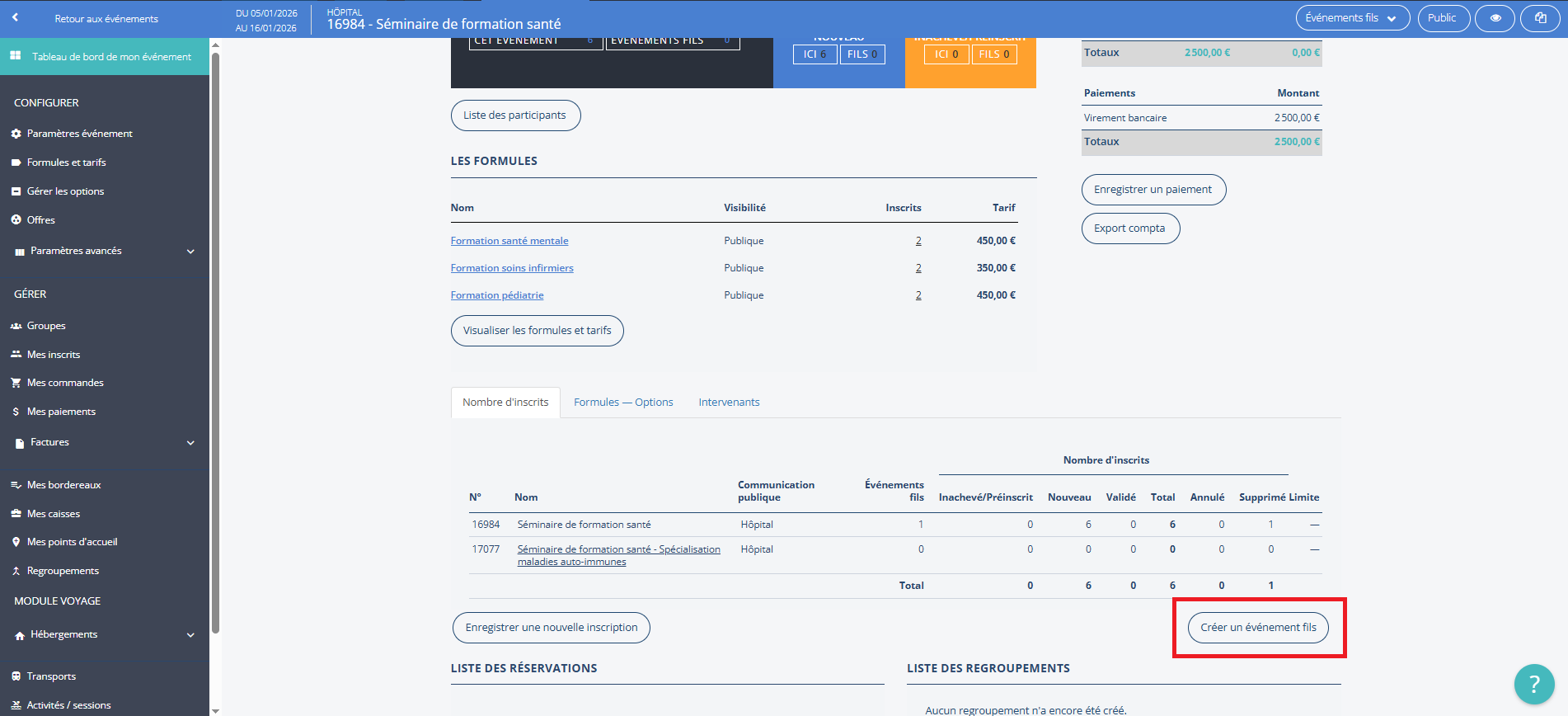Image resolution: width=1568 pixels, height=716 pixels.
Task: Click the Groupes people icon
Action: tap(16, 326)
